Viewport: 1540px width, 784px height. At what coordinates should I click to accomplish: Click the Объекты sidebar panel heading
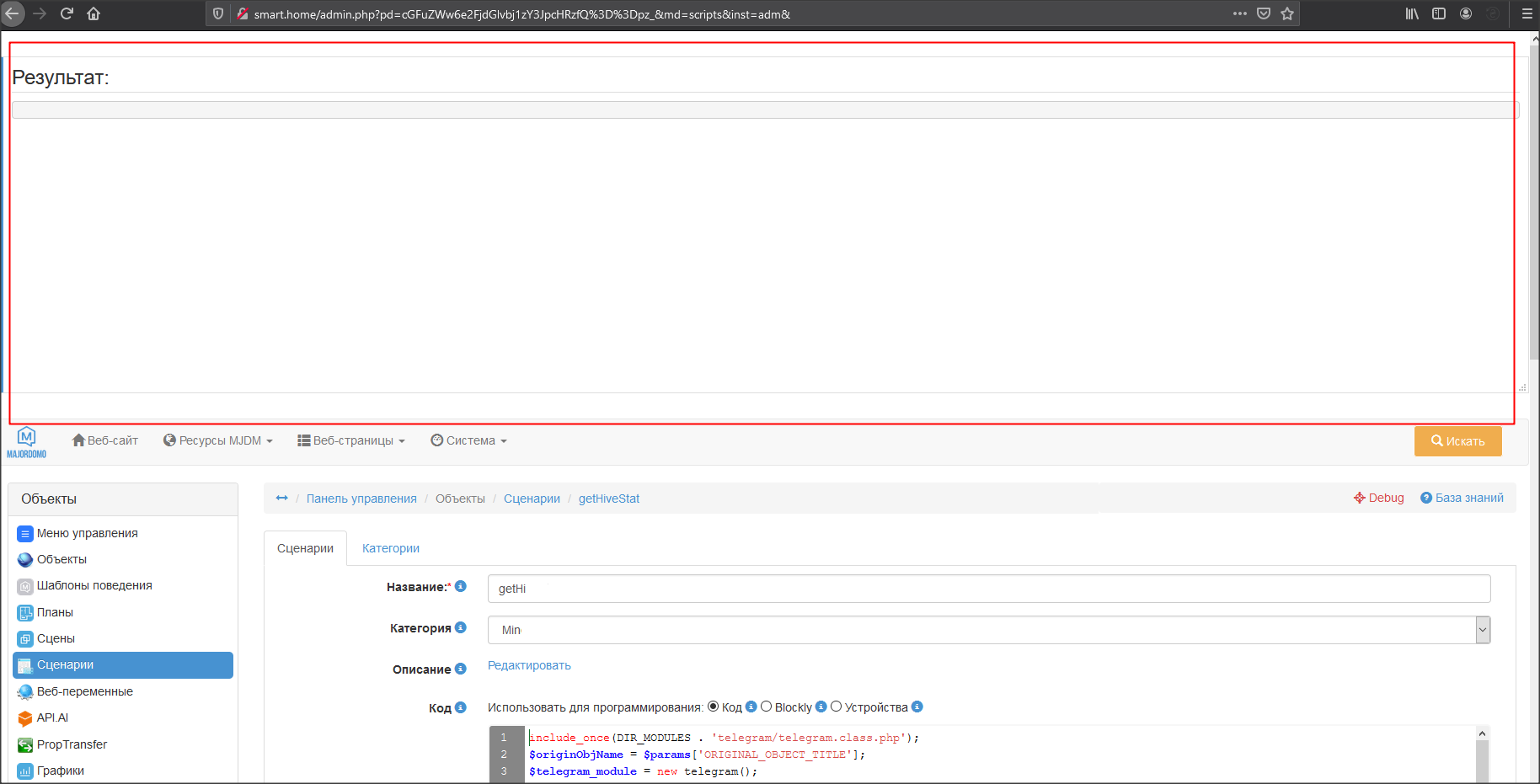123,499
